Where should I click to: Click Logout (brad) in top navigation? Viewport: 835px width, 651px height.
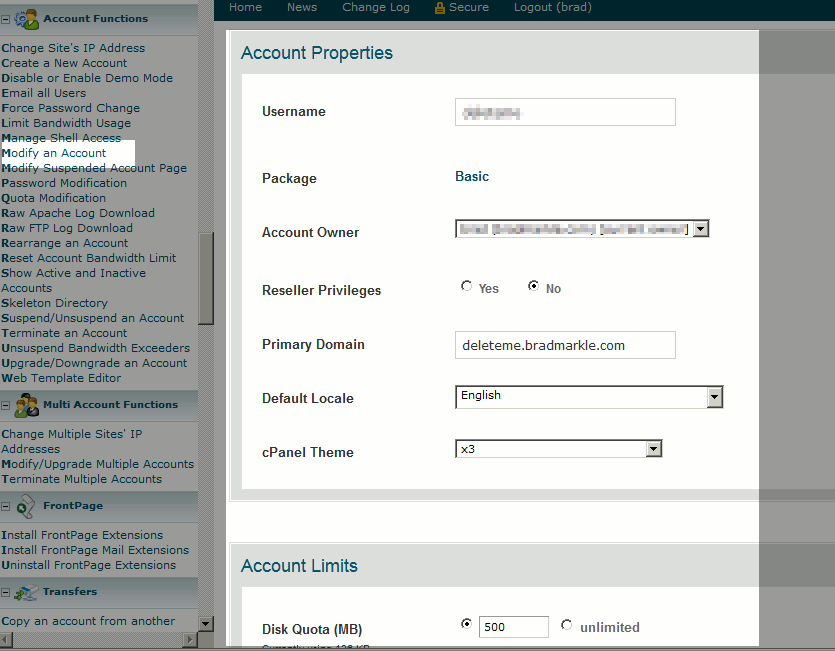point(553,7)
